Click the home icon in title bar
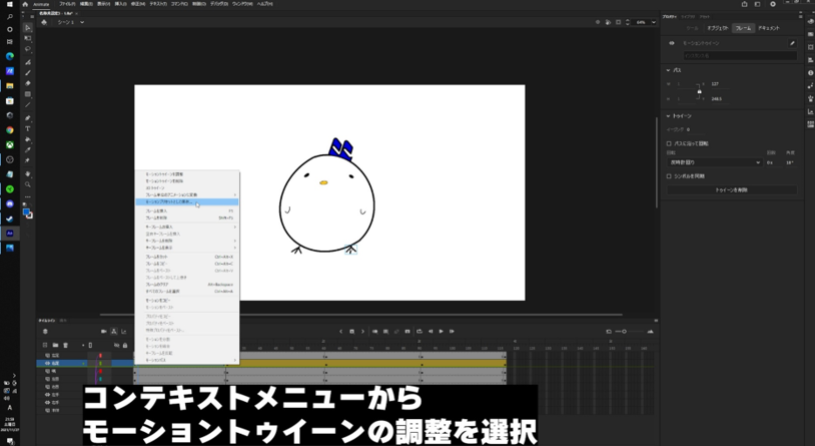815x446 pixels. click(25, 4)
